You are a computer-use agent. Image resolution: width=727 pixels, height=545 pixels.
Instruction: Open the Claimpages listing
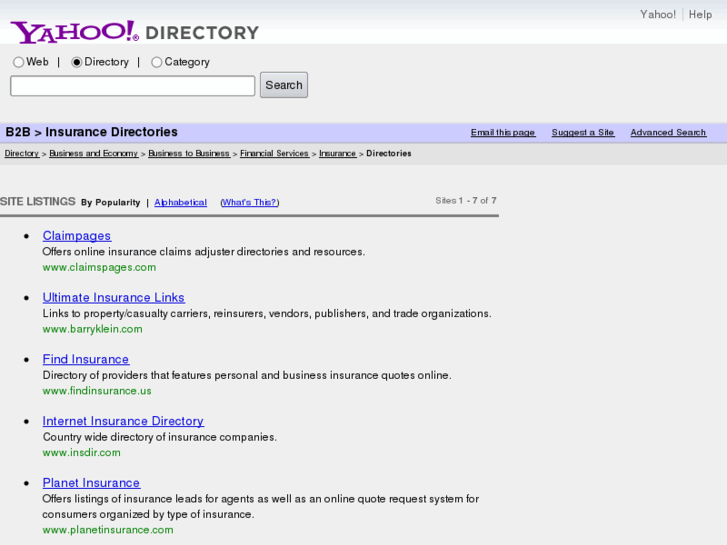(x=77, y=236)
